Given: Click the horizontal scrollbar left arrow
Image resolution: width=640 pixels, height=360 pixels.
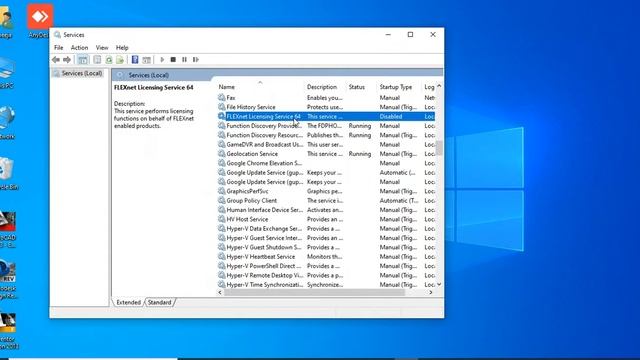Looking at the screenshot, I should coord(220,292).
